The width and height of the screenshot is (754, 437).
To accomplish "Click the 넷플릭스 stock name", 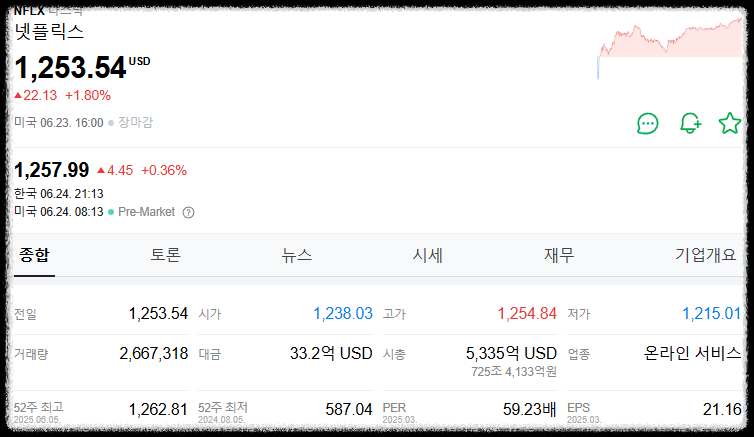I will (49, 32).
